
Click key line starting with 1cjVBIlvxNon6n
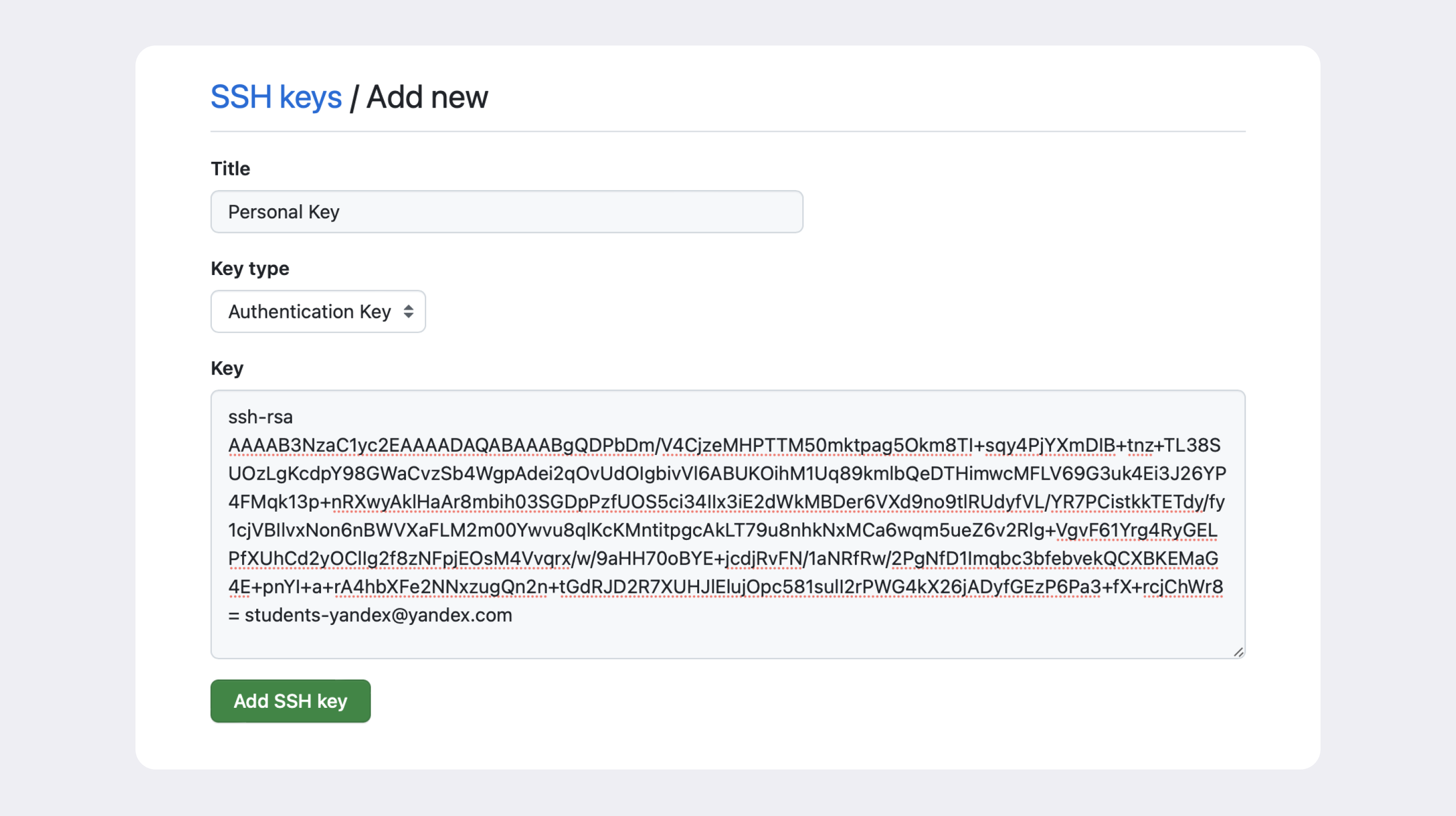[x=722, y=530]
